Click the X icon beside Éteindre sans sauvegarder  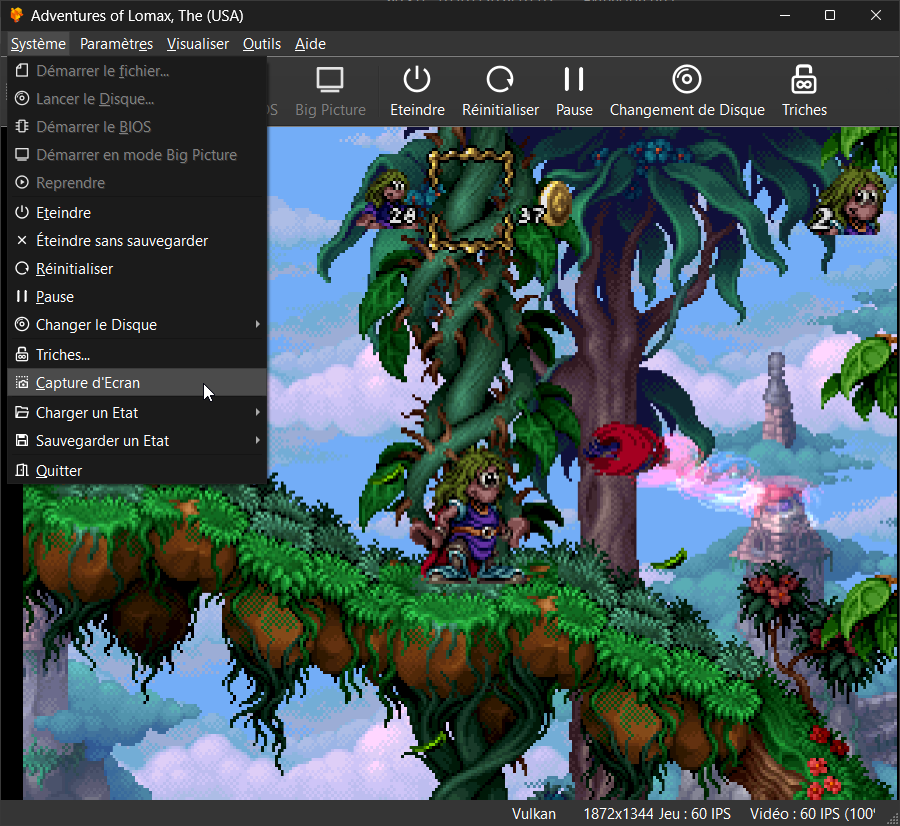(x=22, y=241)
